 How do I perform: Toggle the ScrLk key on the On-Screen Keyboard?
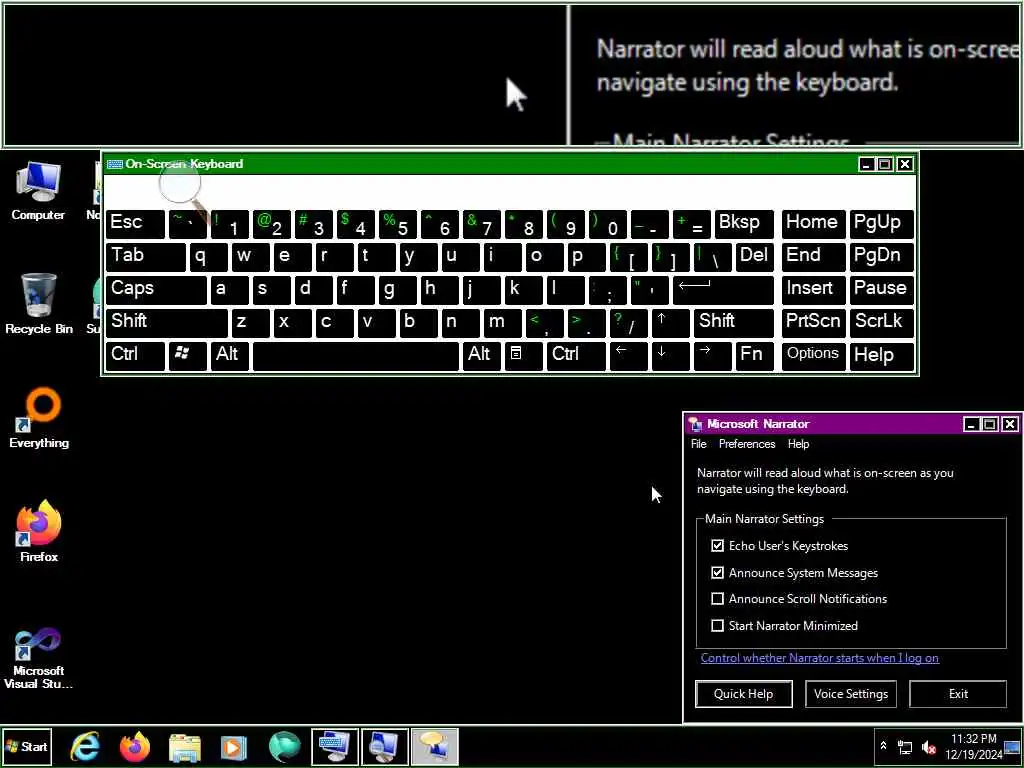(881, 323)
